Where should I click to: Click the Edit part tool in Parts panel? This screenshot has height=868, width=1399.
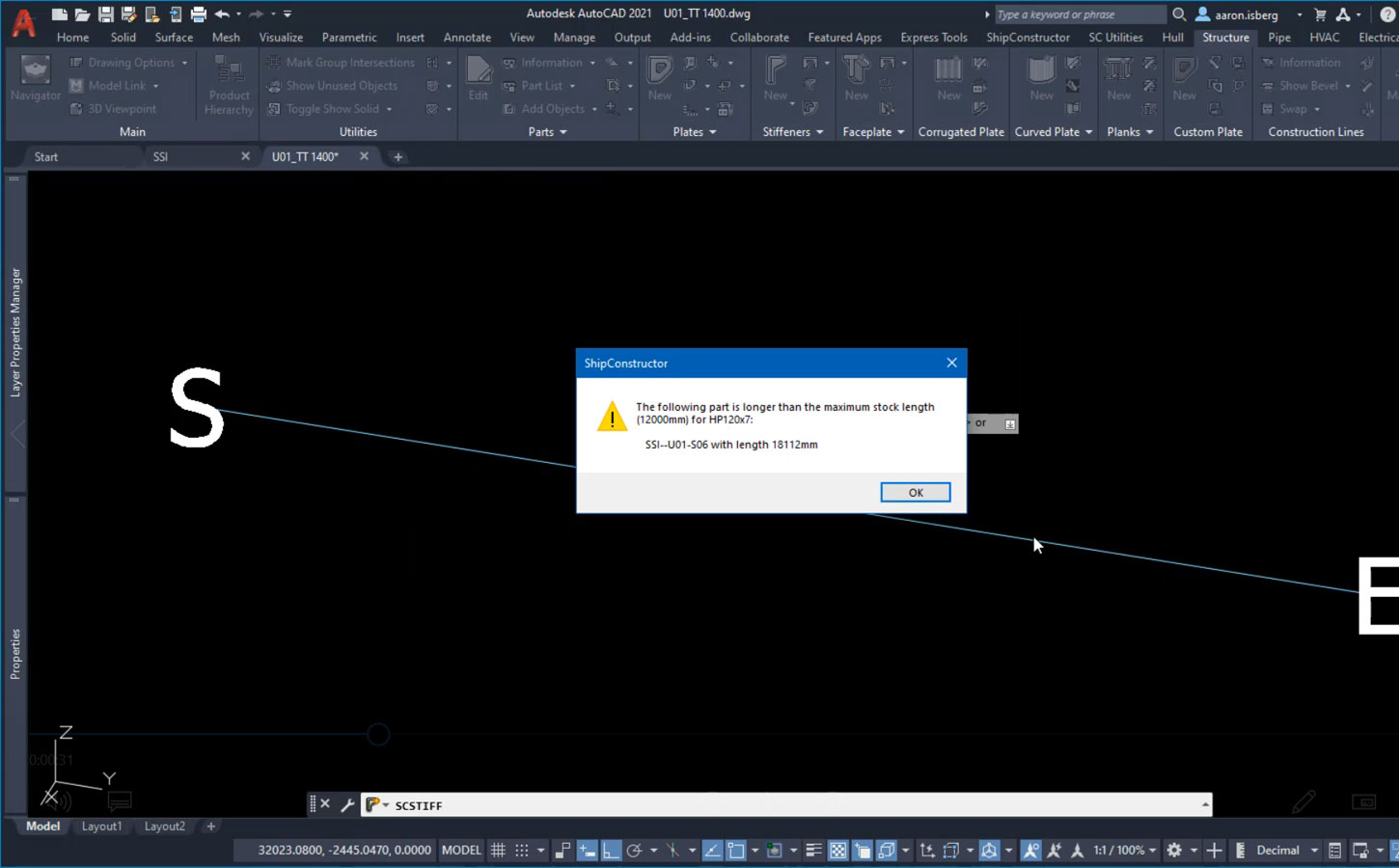point(479,79)
